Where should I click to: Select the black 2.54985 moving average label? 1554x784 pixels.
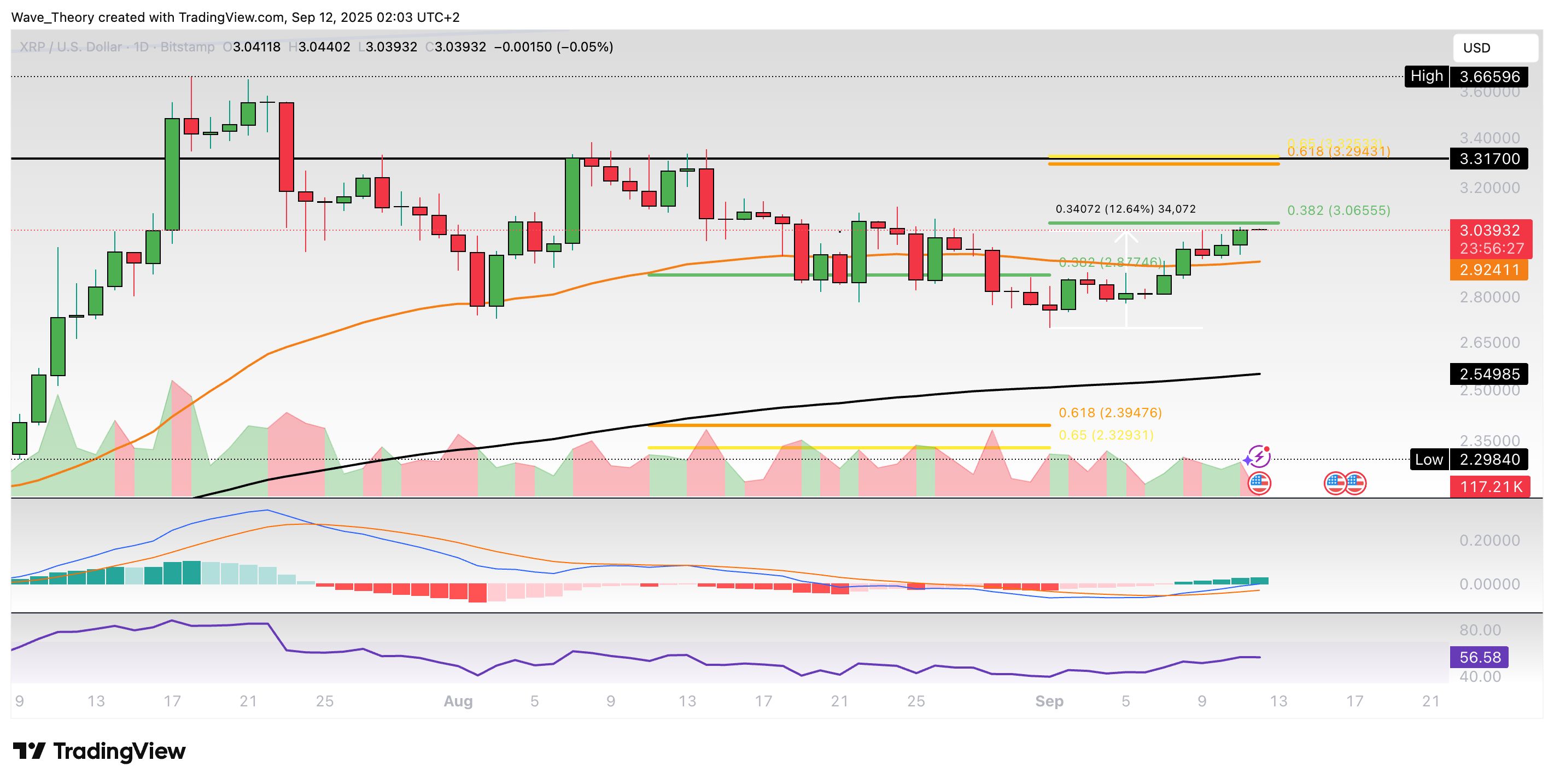(x=1489, y=374)
